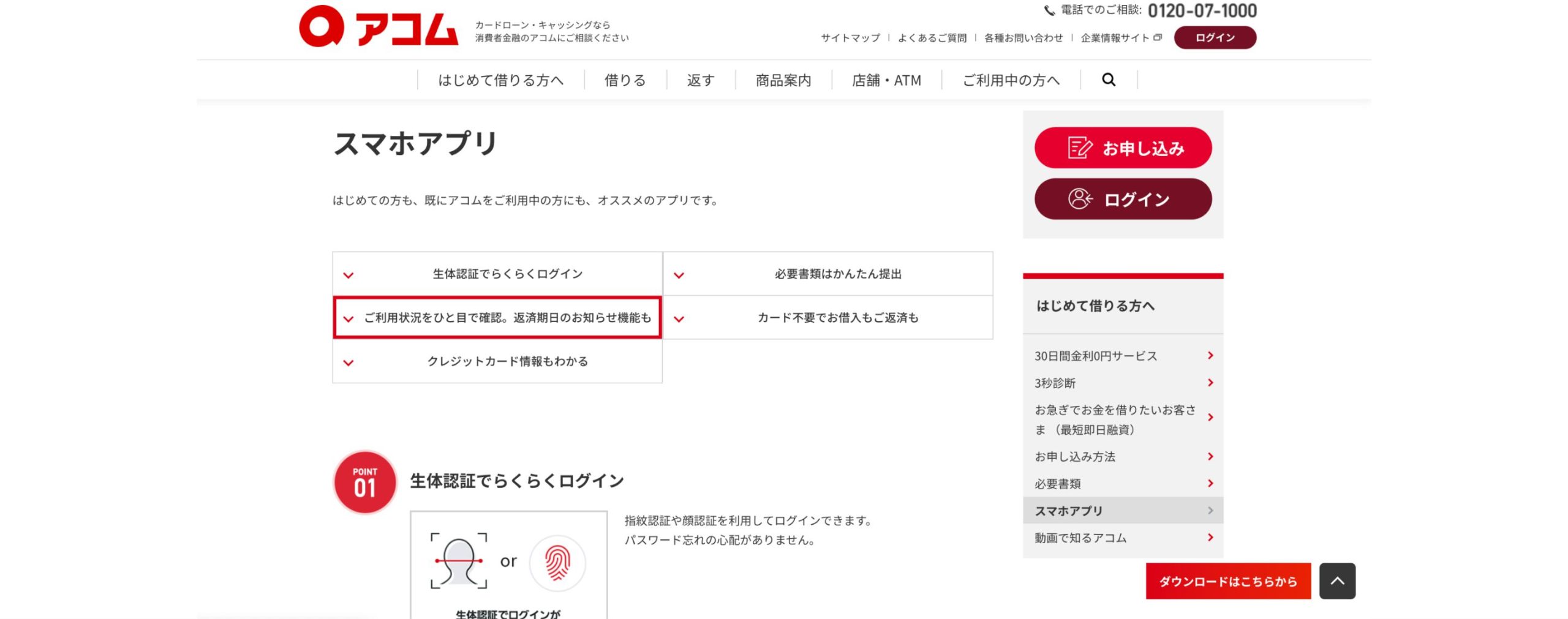Click phone number 0120-07-1000
1568x619 pixels.
point(1202,10)
